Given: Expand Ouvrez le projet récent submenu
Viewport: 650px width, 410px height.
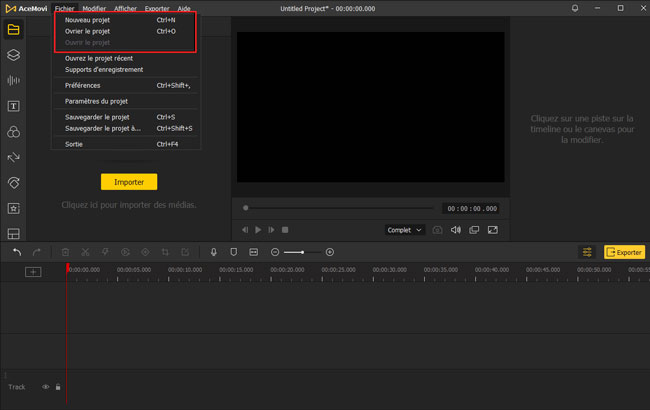Looking at the screenshot, I should coord(98,58).
